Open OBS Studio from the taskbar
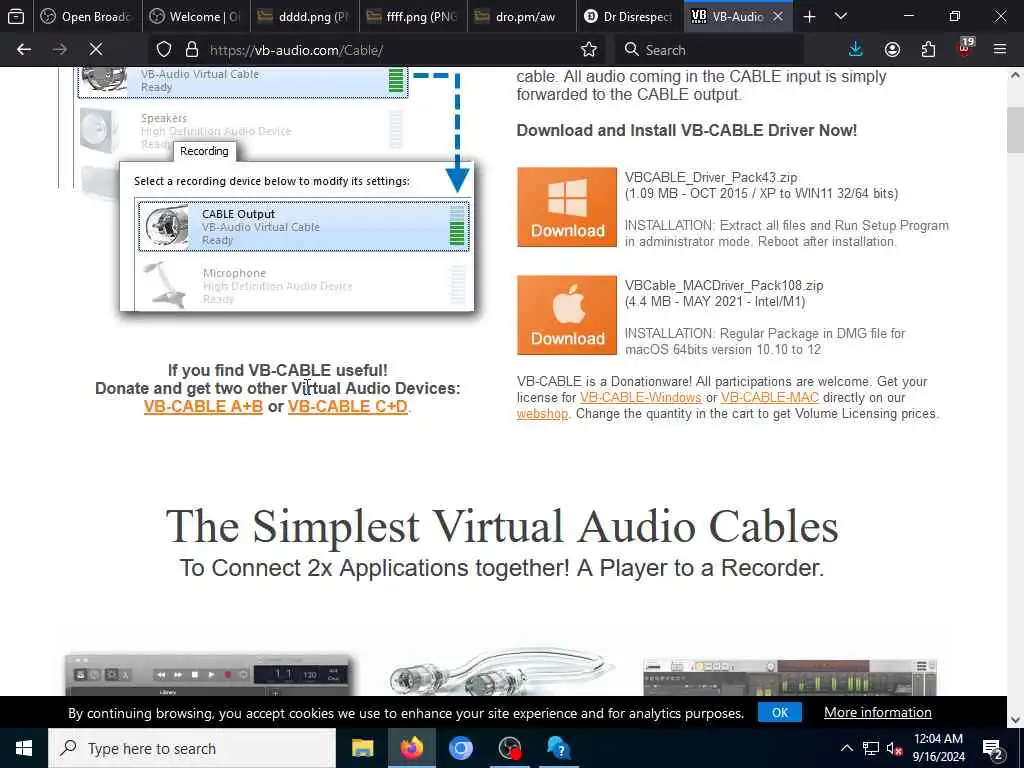This screenshot has height=768, width=1024. (509, 748)
